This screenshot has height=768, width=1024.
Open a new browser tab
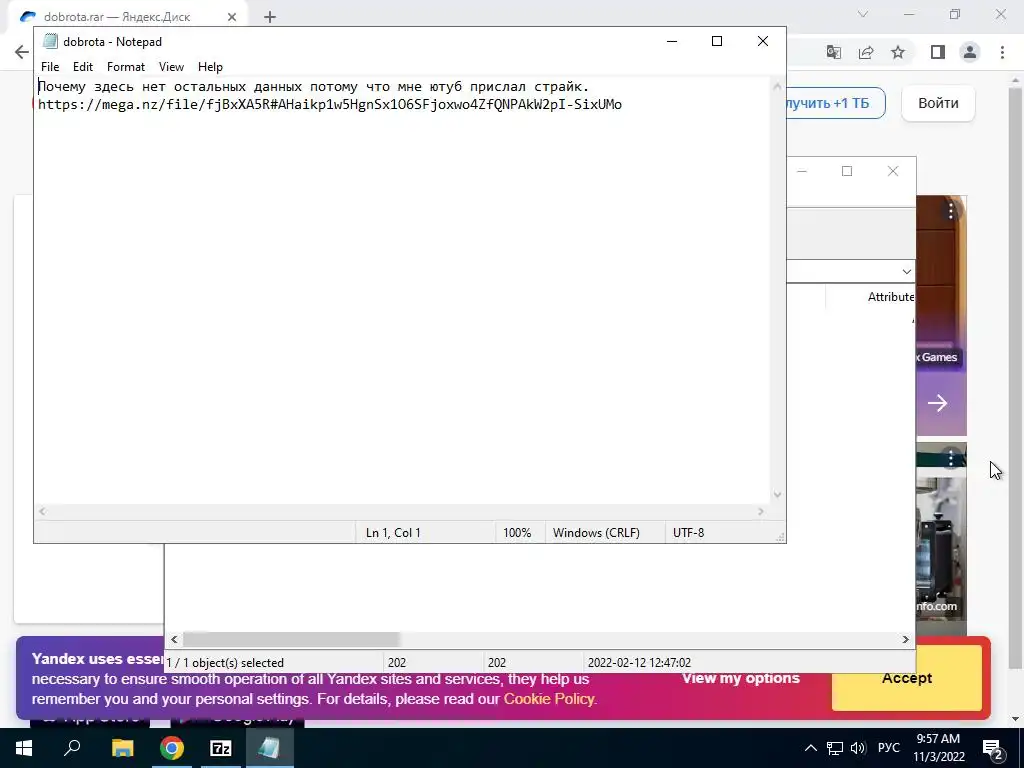tap(270, 17)
